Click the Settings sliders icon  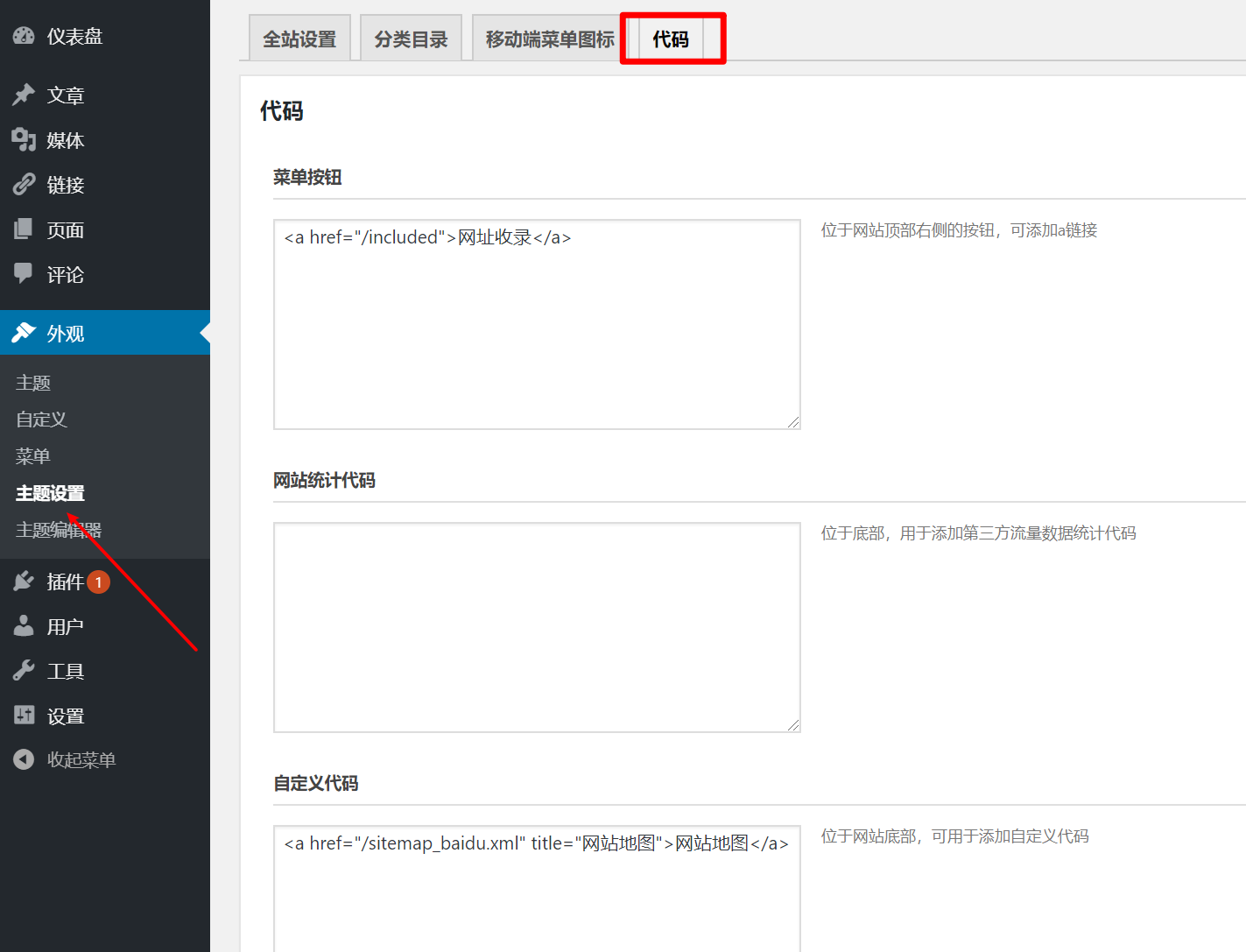coord(24,716)
